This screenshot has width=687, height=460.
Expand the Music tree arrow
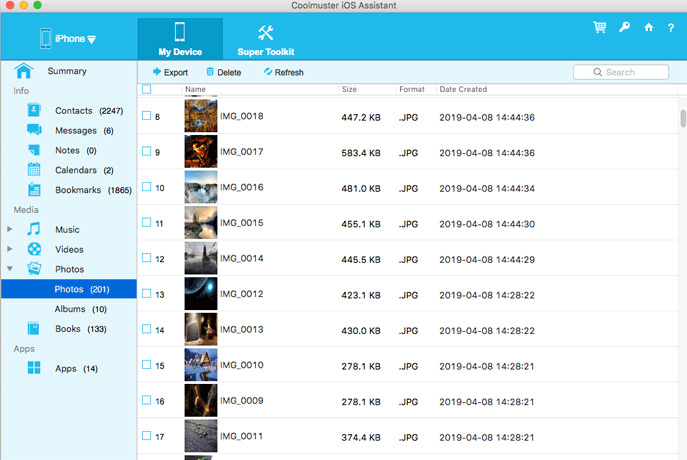click(x=10, y=230)
